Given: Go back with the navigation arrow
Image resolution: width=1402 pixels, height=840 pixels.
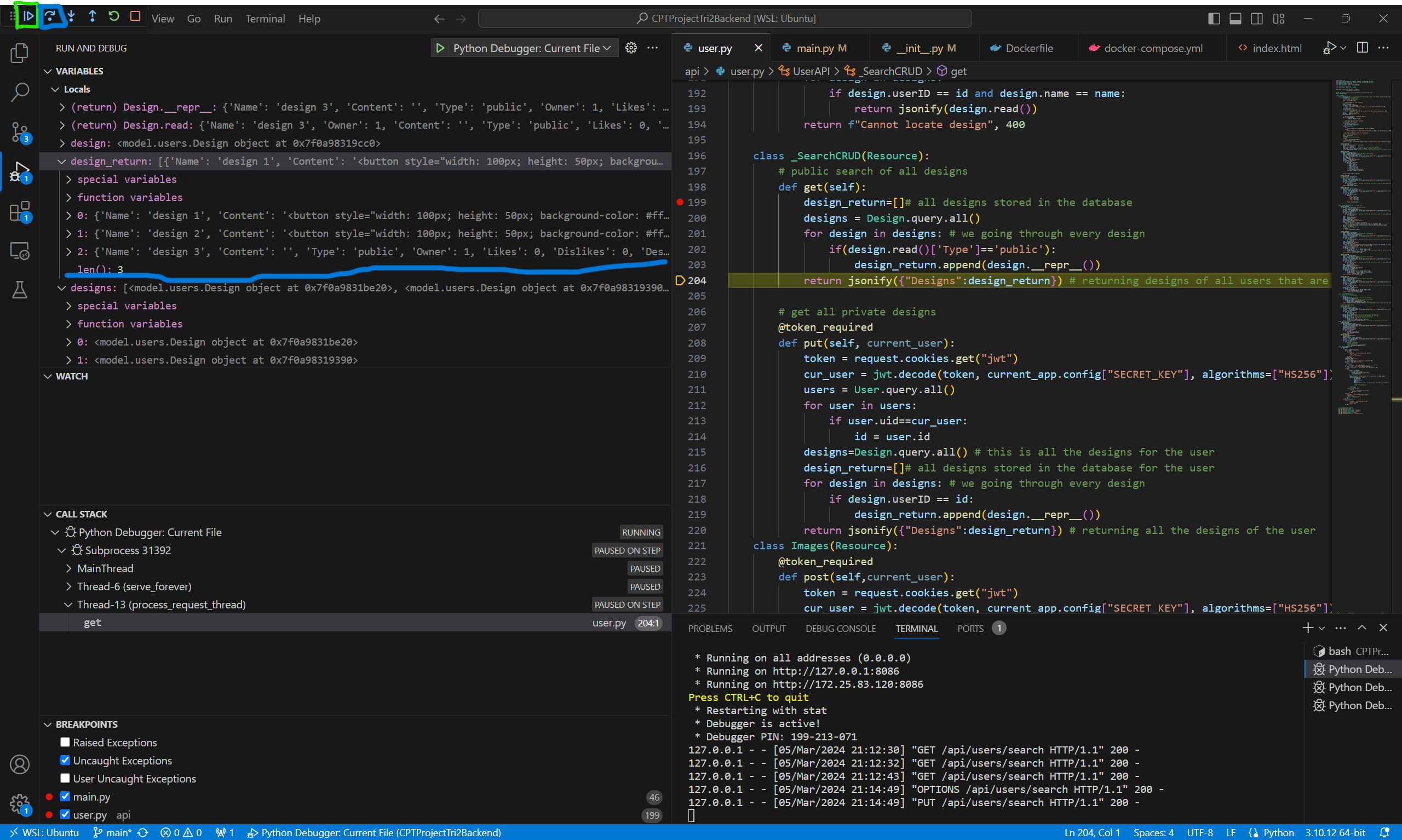Looking at the screenshot, I should coord(439,19).
